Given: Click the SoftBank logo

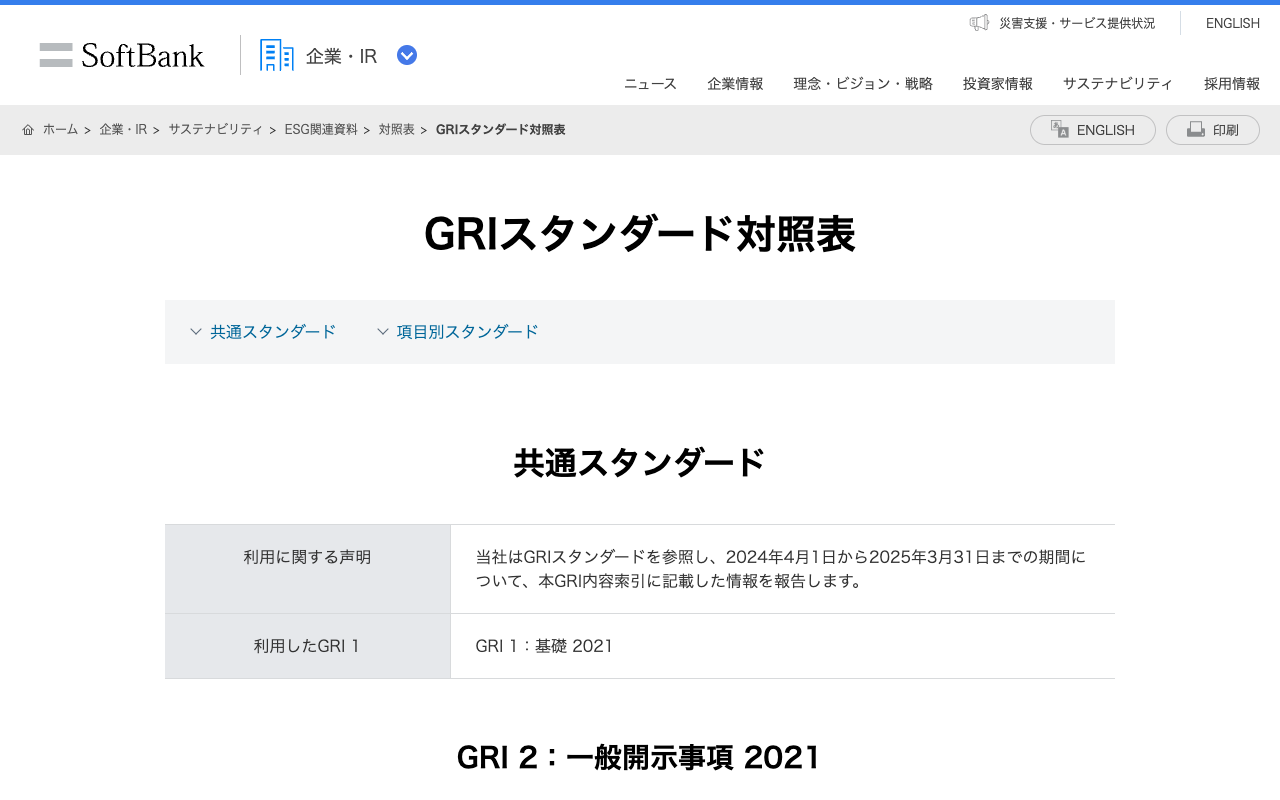Looking at the screenshot, I should 122,55.
